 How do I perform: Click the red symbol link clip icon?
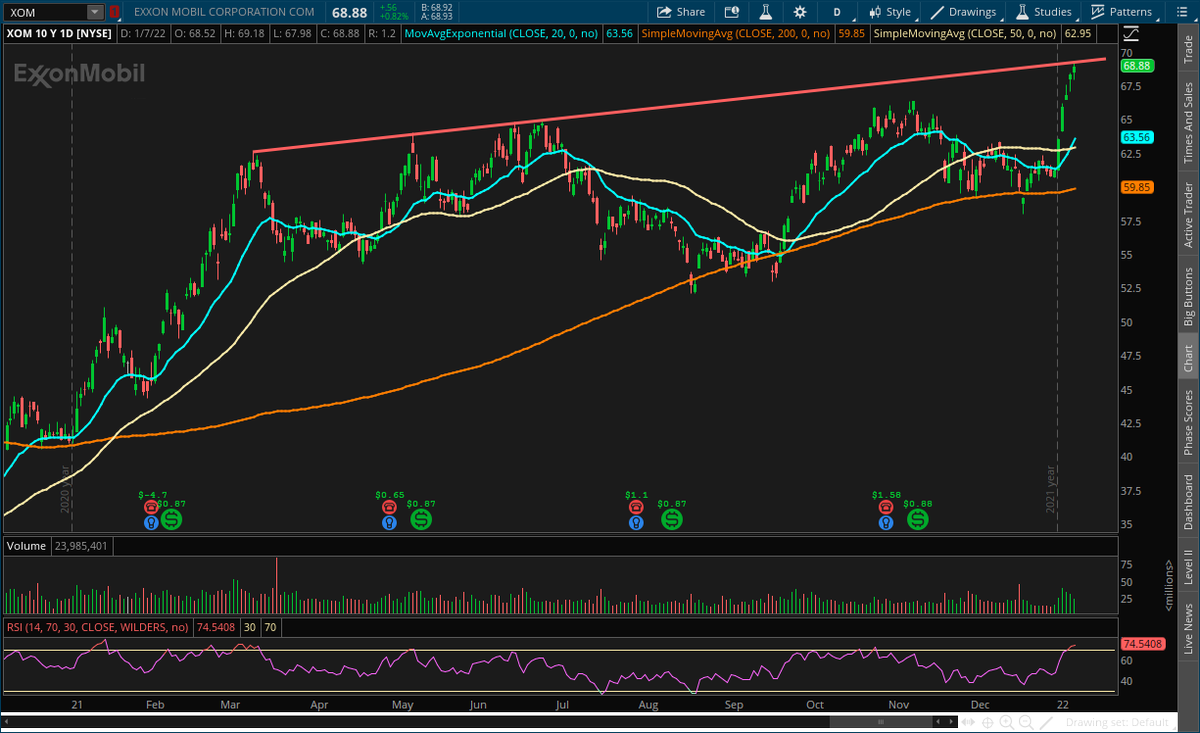(113, 12)
